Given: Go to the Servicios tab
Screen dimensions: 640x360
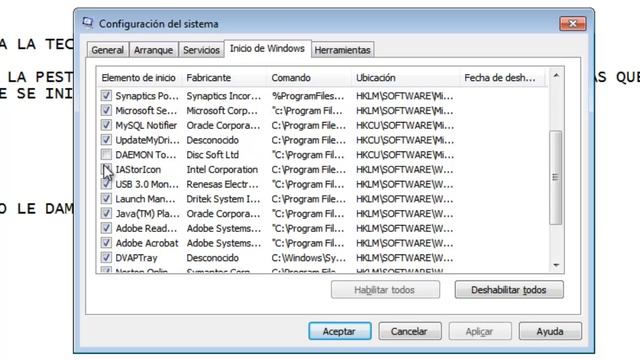Looking at the screenshot, I should click(201, 50).
